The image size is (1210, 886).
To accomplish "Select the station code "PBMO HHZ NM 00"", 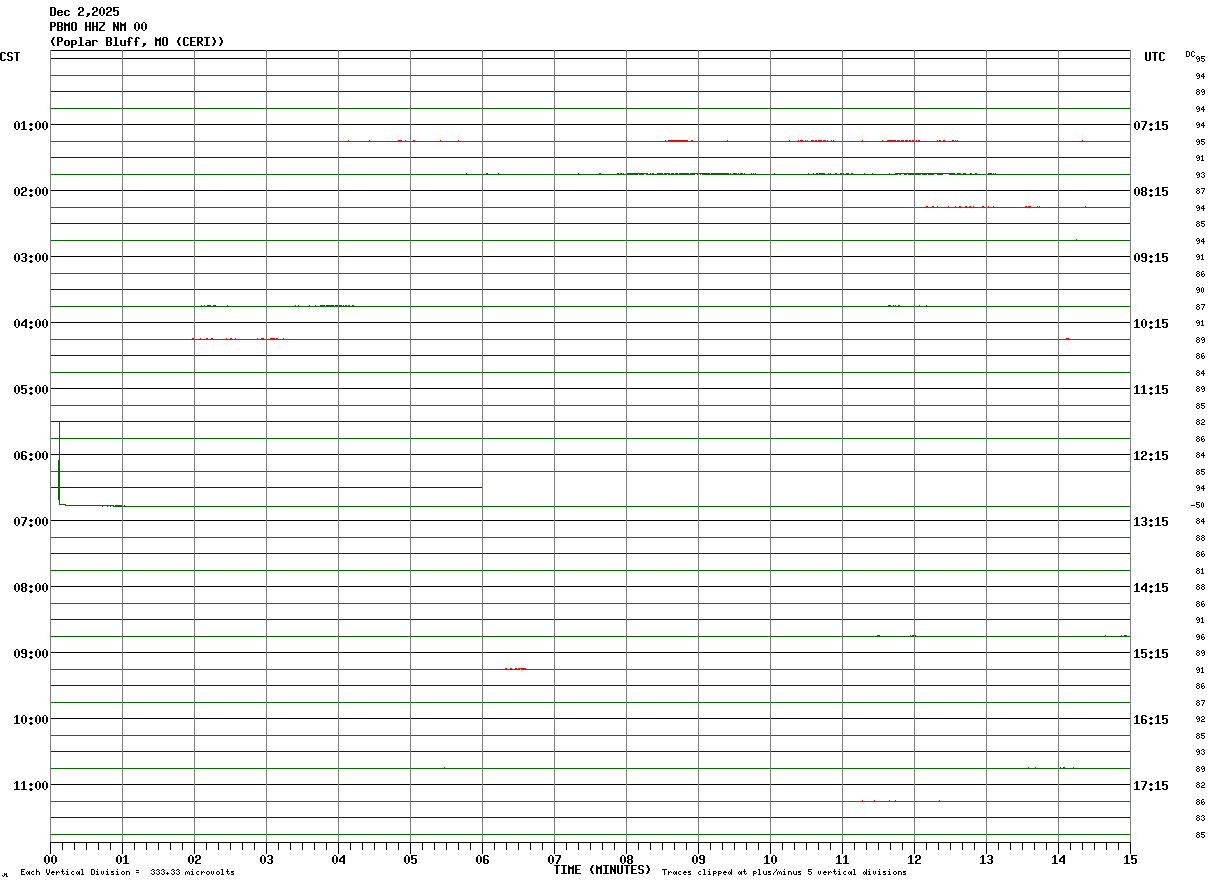I will [99, 27].
